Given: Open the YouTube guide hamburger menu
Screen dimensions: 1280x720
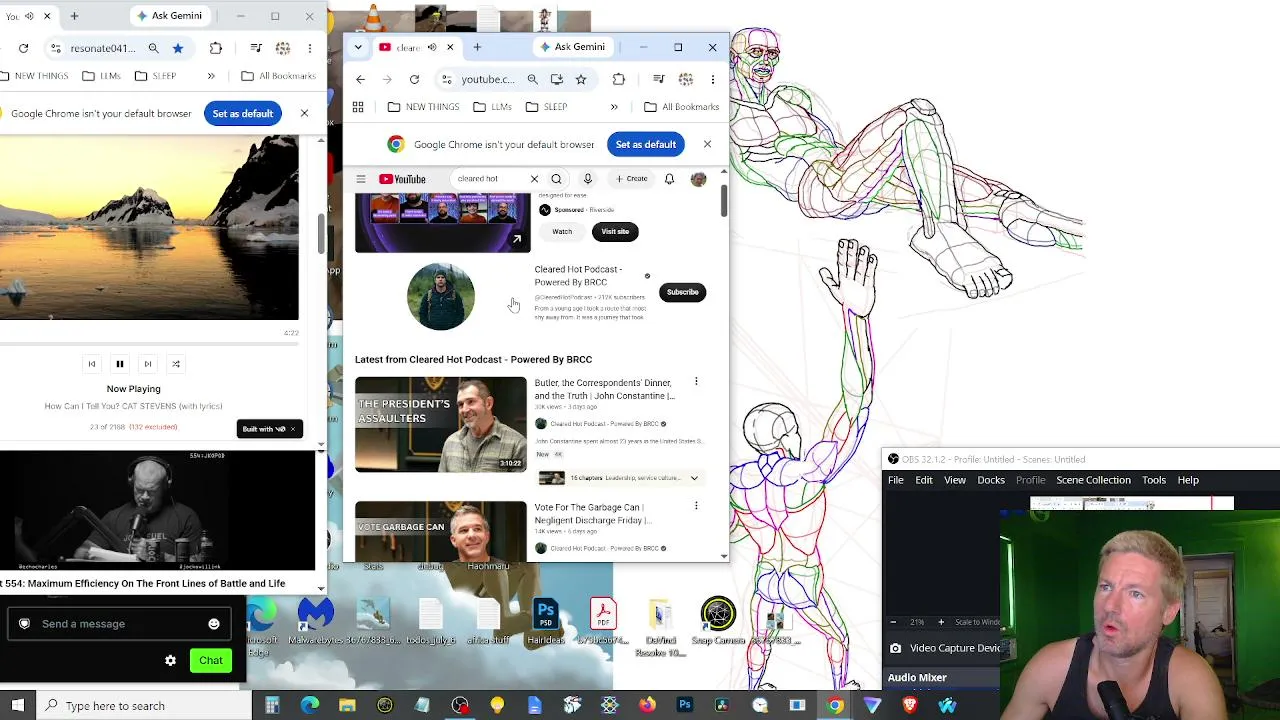Looking at the screenshot, I should [361, 179].
